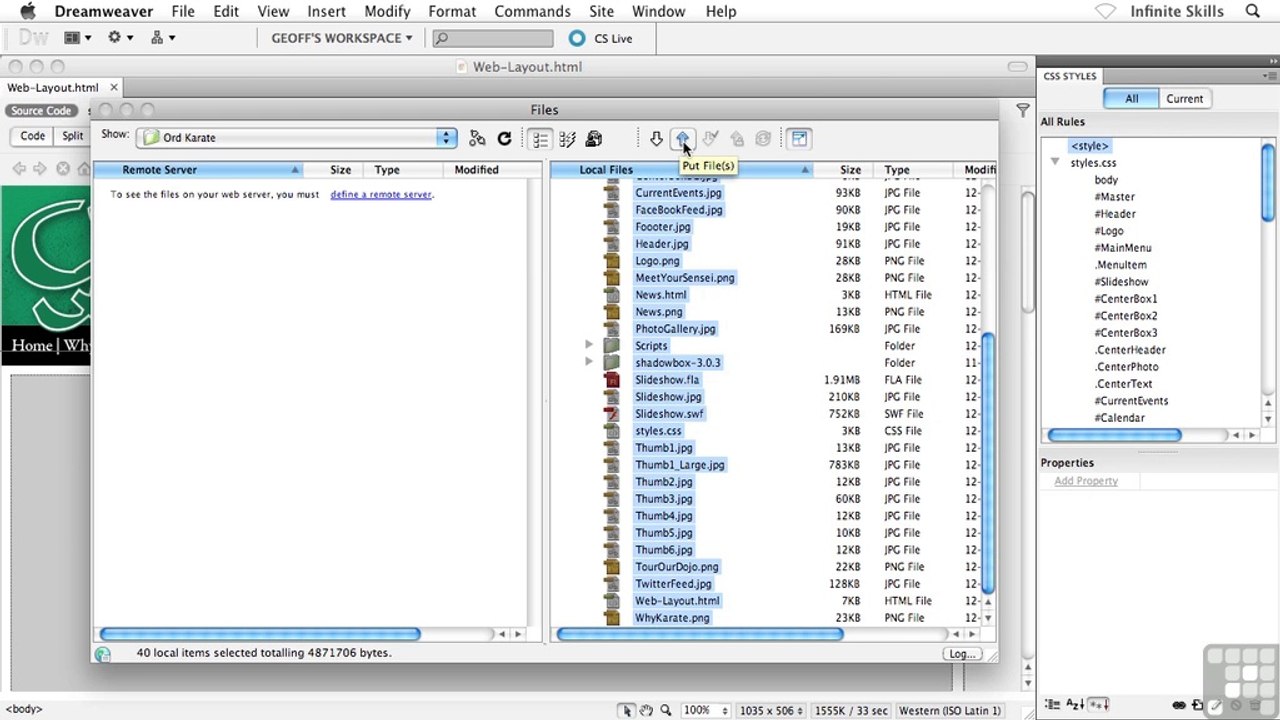Open the Apple menu

click(28, 11)
